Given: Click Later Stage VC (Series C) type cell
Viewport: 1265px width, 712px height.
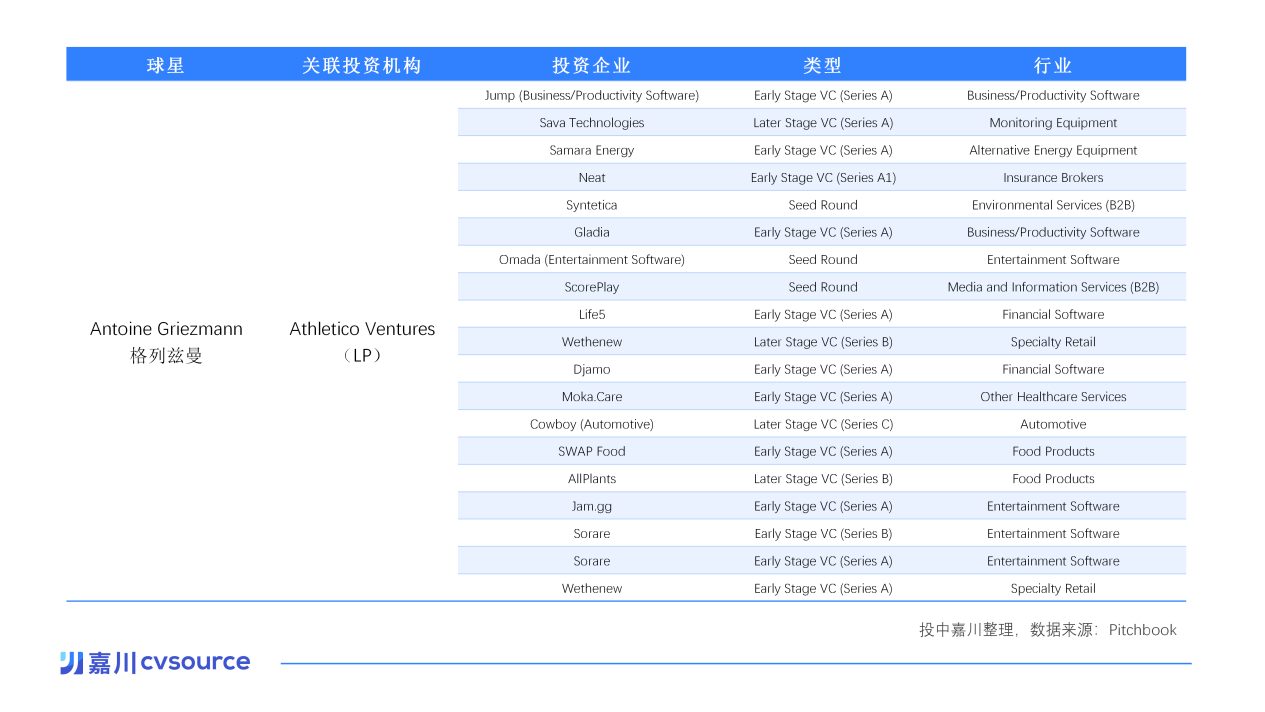Looking at the screenshot, I should click(823, 424).
